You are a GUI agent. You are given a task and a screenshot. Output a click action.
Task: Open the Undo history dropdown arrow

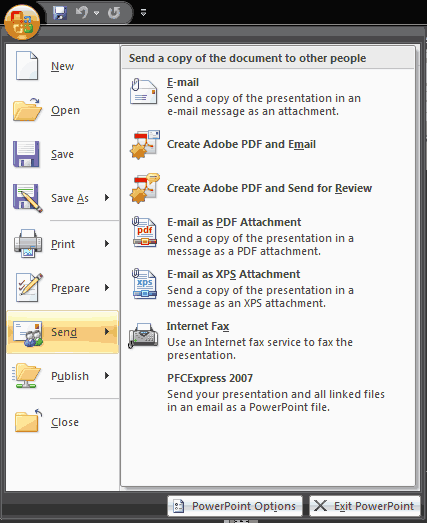coord(96,13)
